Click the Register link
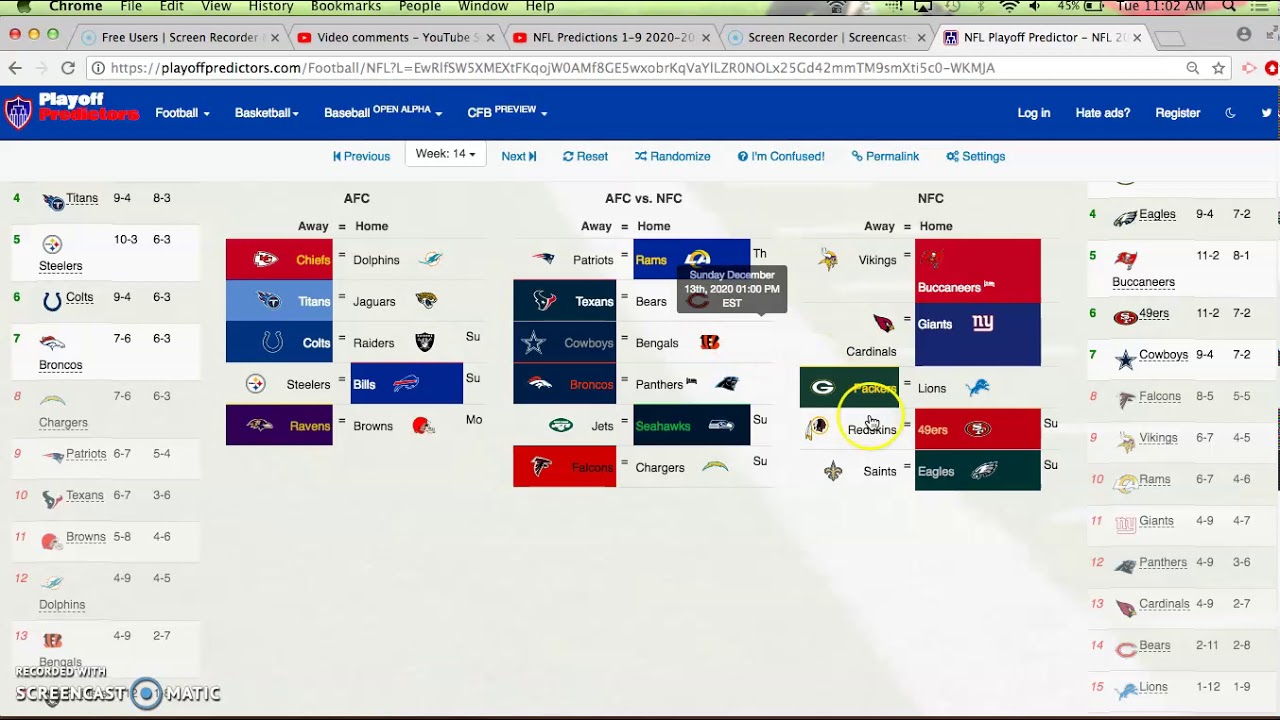The height and width of the screenshot is (720, 1280). (1178, 113)
